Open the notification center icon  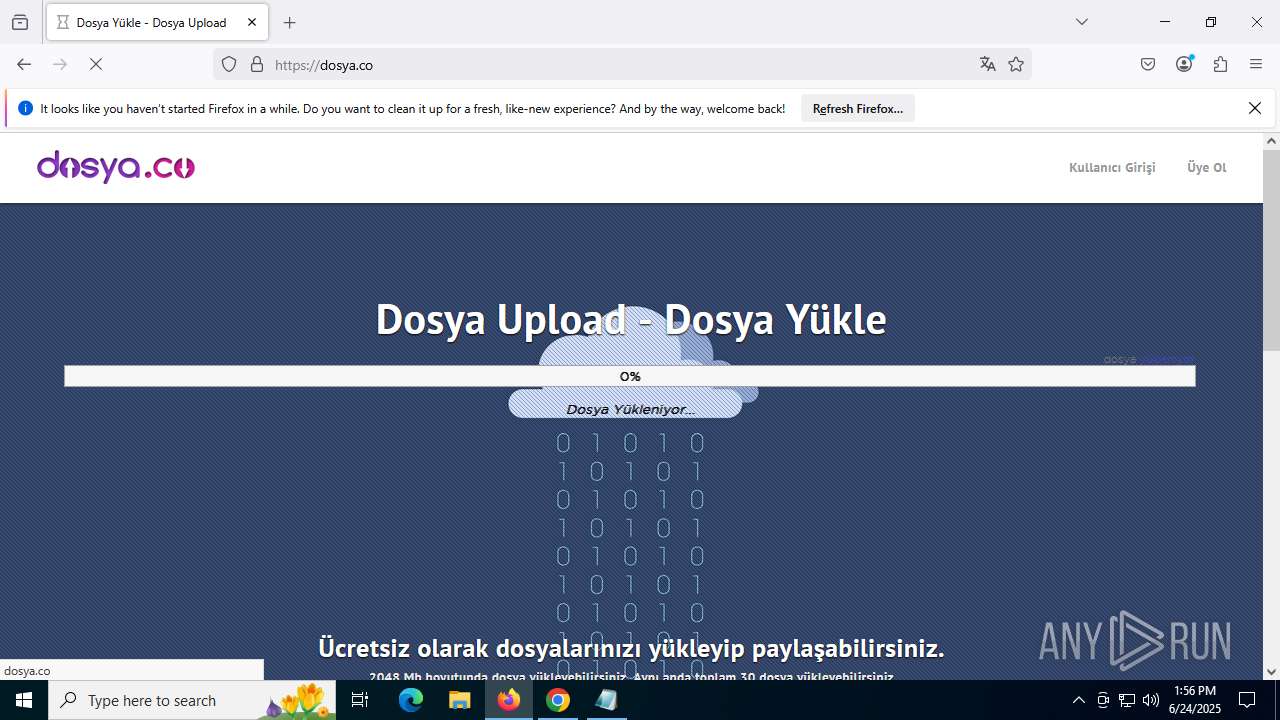click(1247, 700)
